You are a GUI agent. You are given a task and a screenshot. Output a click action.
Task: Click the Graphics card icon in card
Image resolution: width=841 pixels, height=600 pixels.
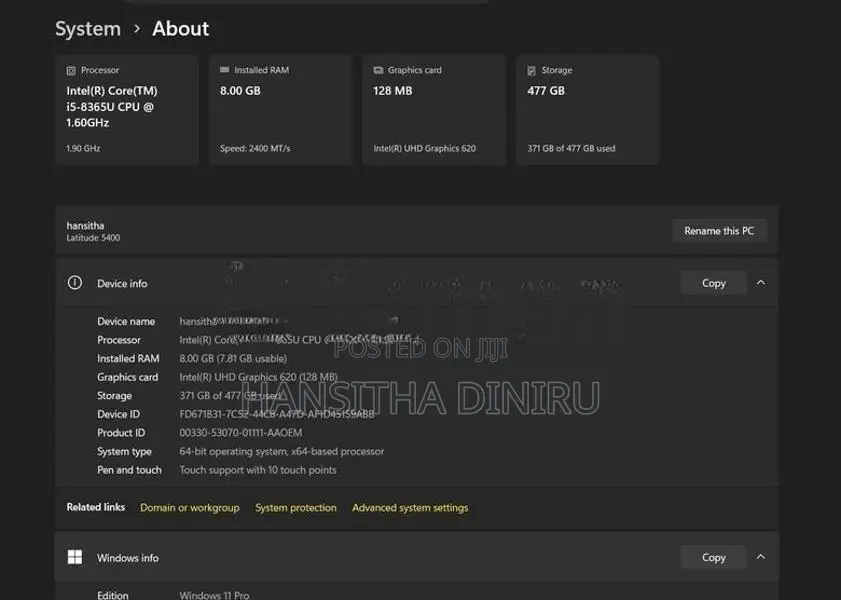coord(378,70)
